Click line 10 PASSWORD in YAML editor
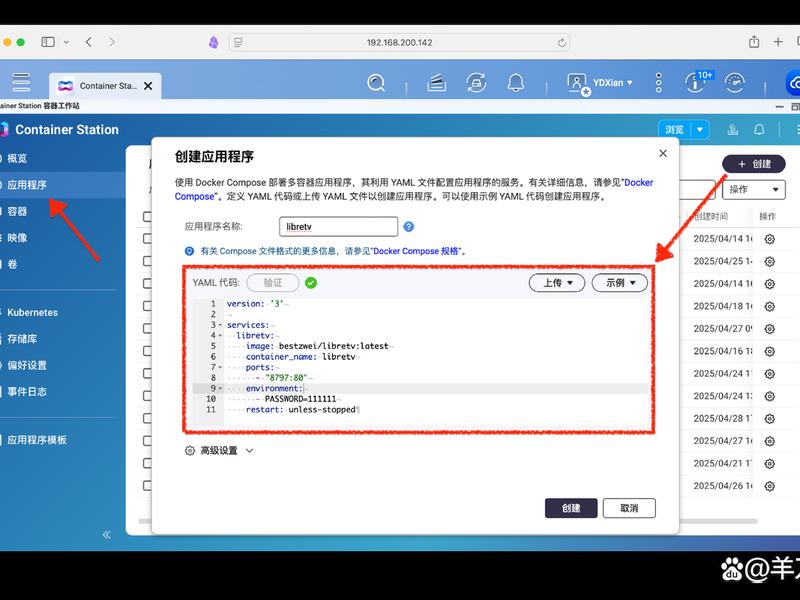 301,399
